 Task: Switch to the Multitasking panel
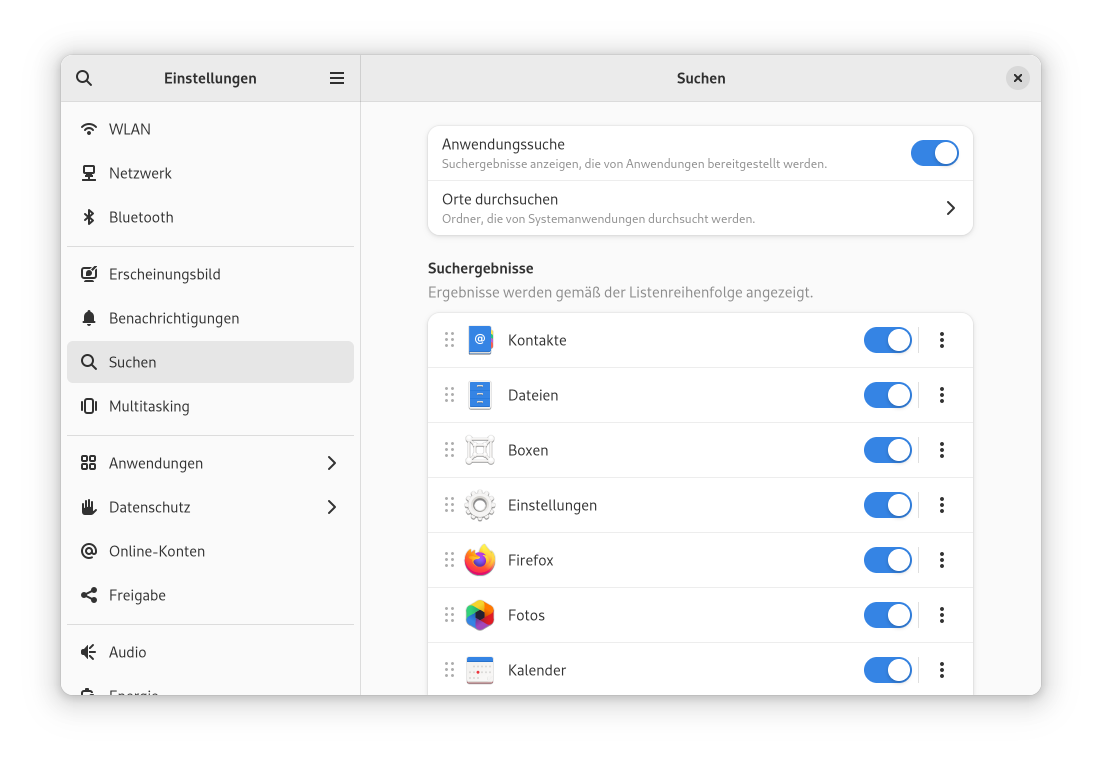click(x=149, y=406)
